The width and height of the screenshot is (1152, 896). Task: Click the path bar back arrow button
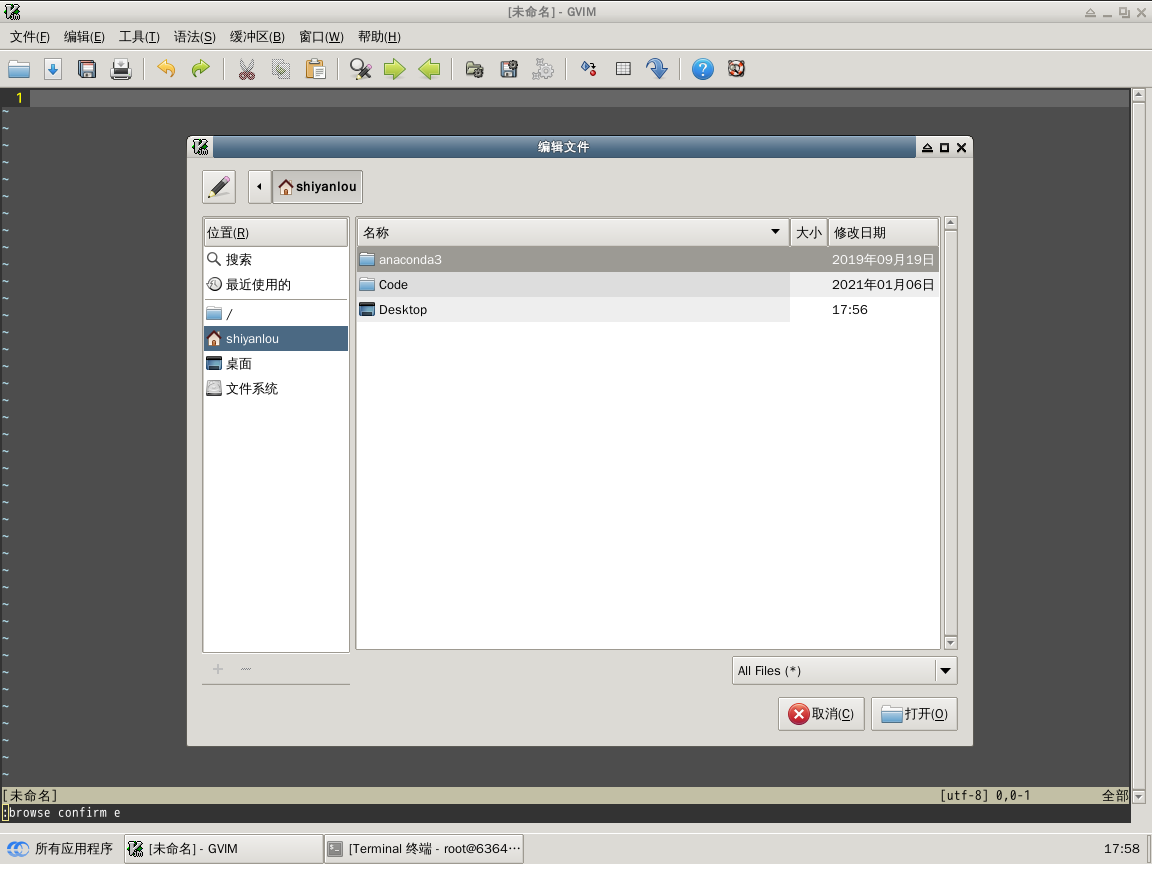tap(259, 187)
